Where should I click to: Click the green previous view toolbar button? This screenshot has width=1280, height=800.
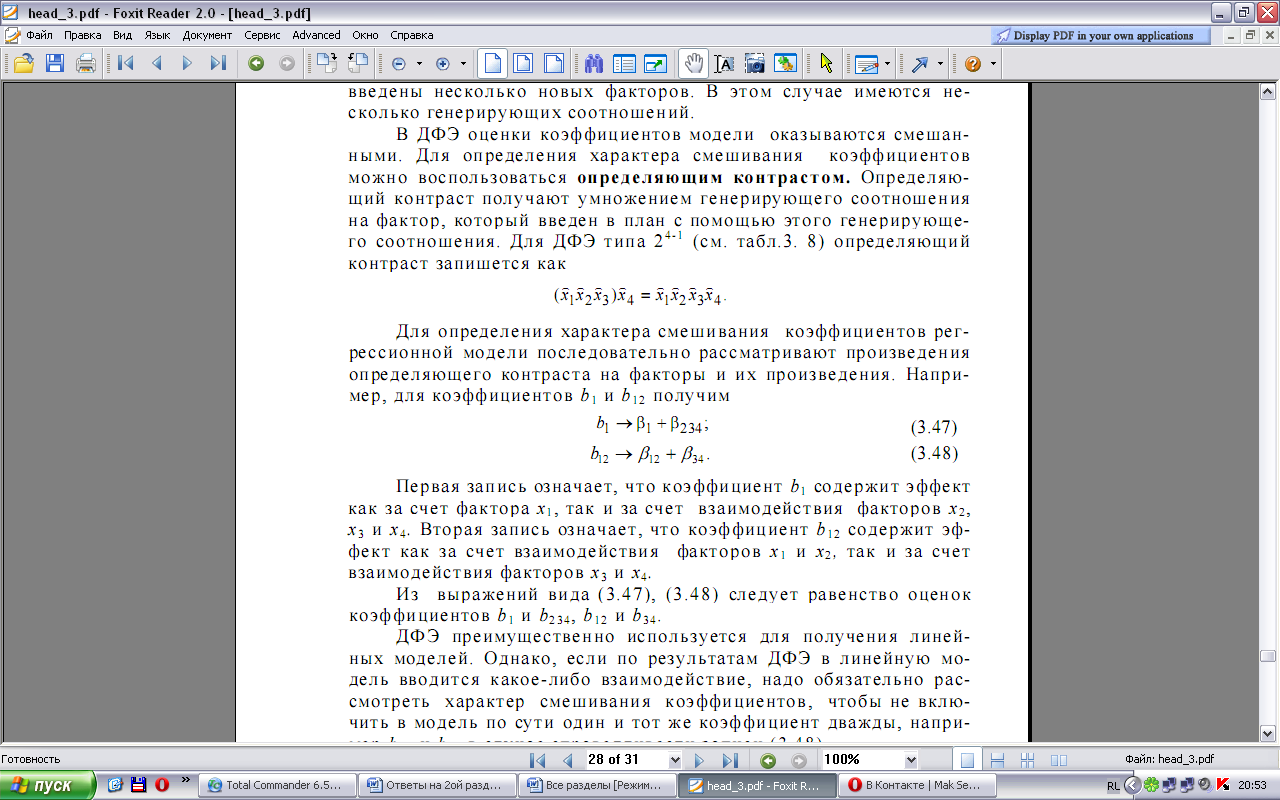[x=256, y=64]
